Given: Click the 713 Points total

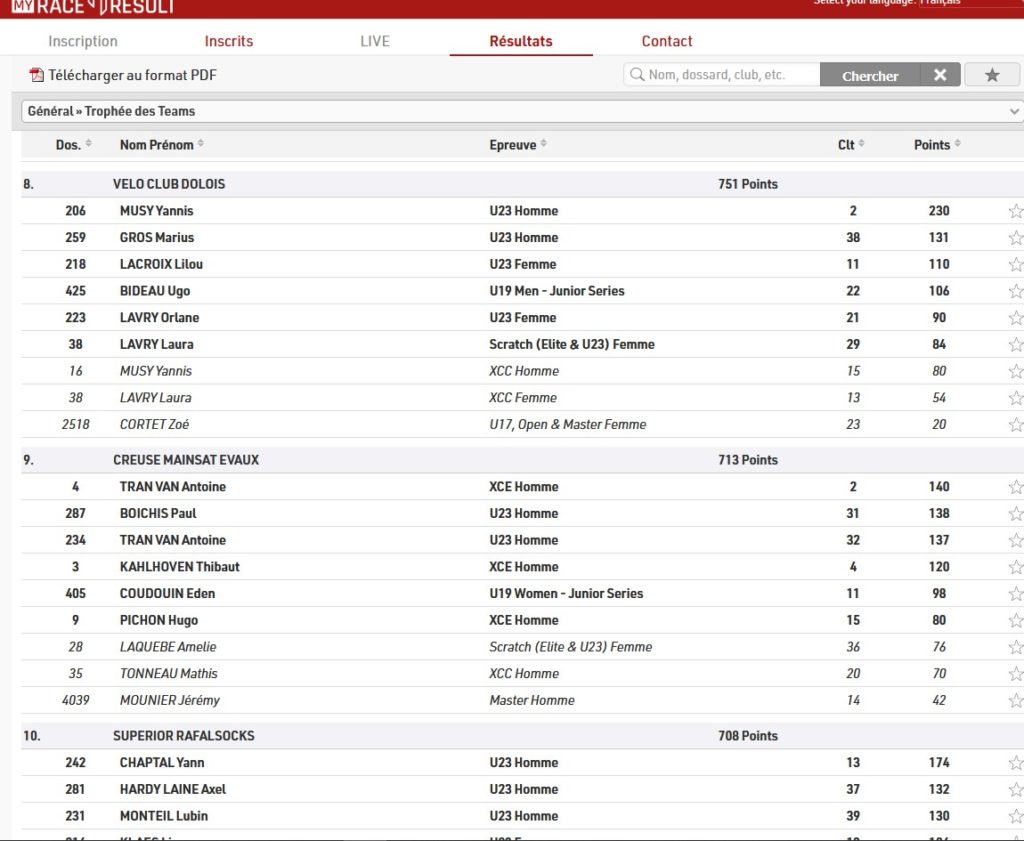Looking at the screenshot, I should click(x=748, y=460).
